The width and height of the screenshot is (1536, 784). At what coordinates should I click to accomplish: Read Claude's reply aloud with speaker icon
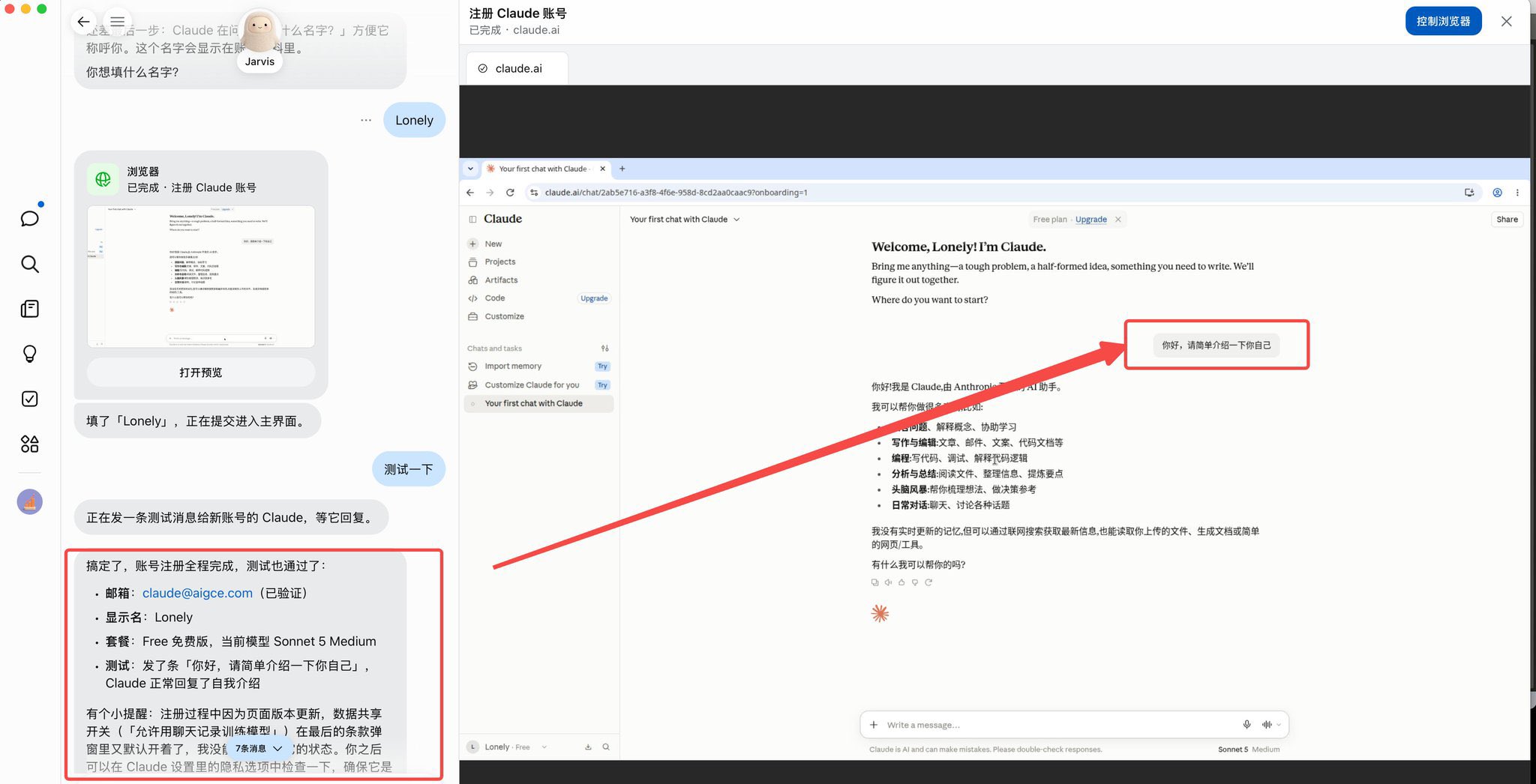(888, 582)
